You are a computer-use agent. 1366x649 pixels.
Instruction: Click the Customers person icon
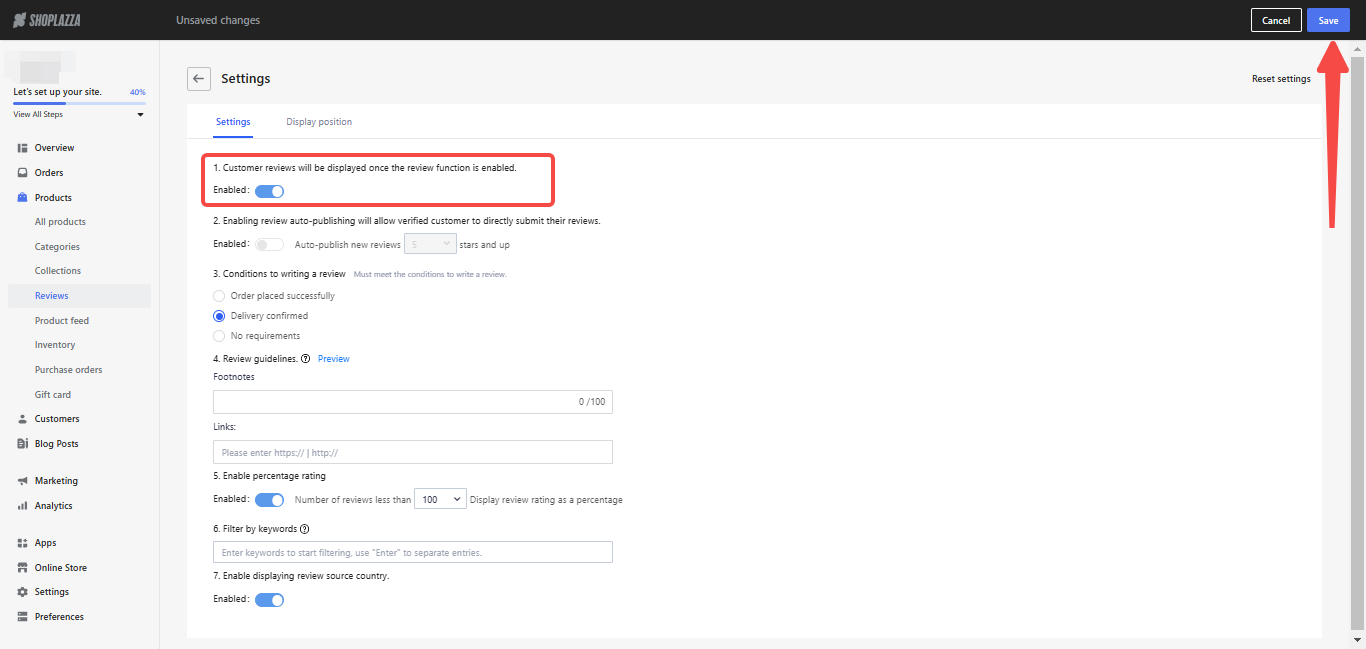click(x=22, y=419)
